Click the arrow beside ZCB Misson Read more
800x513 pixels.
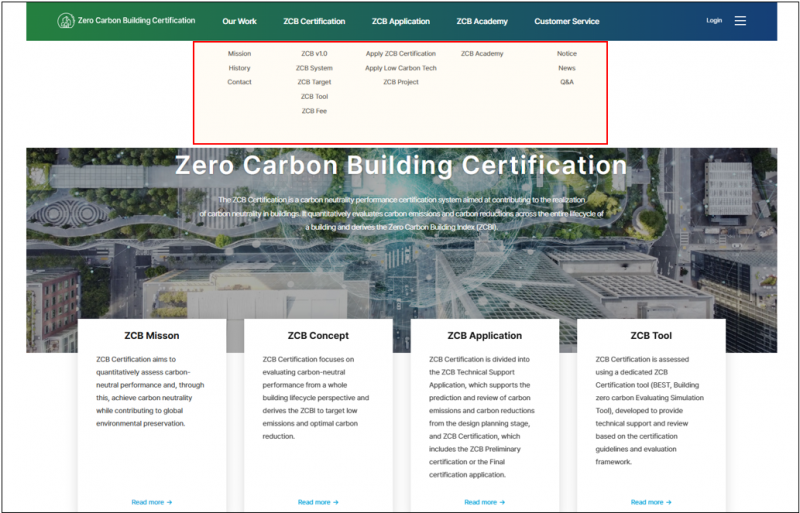coord(169,502)
